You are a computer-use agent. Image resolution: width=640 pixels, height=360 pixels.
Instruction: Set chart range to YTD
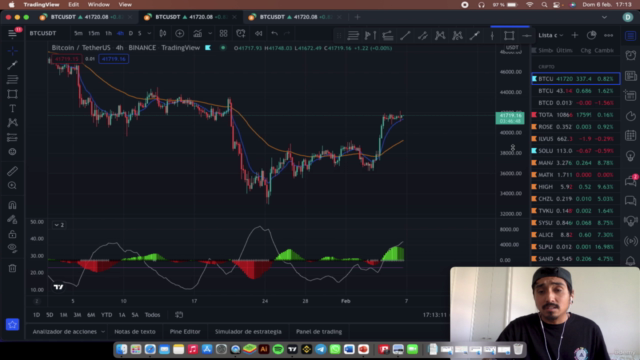pyautogui.click(x=107, y=315)
